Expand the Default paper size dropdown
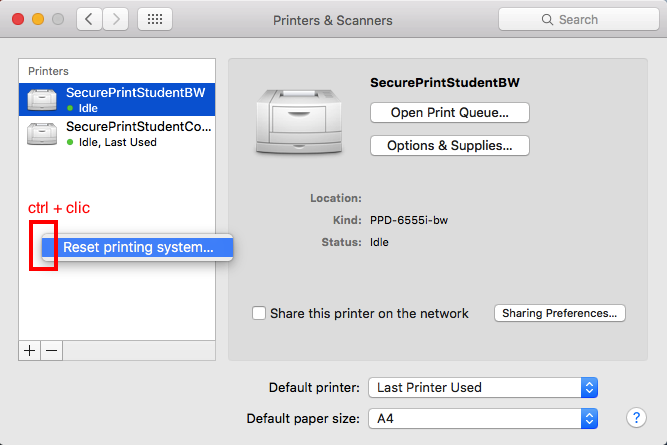 coord(483,418)
